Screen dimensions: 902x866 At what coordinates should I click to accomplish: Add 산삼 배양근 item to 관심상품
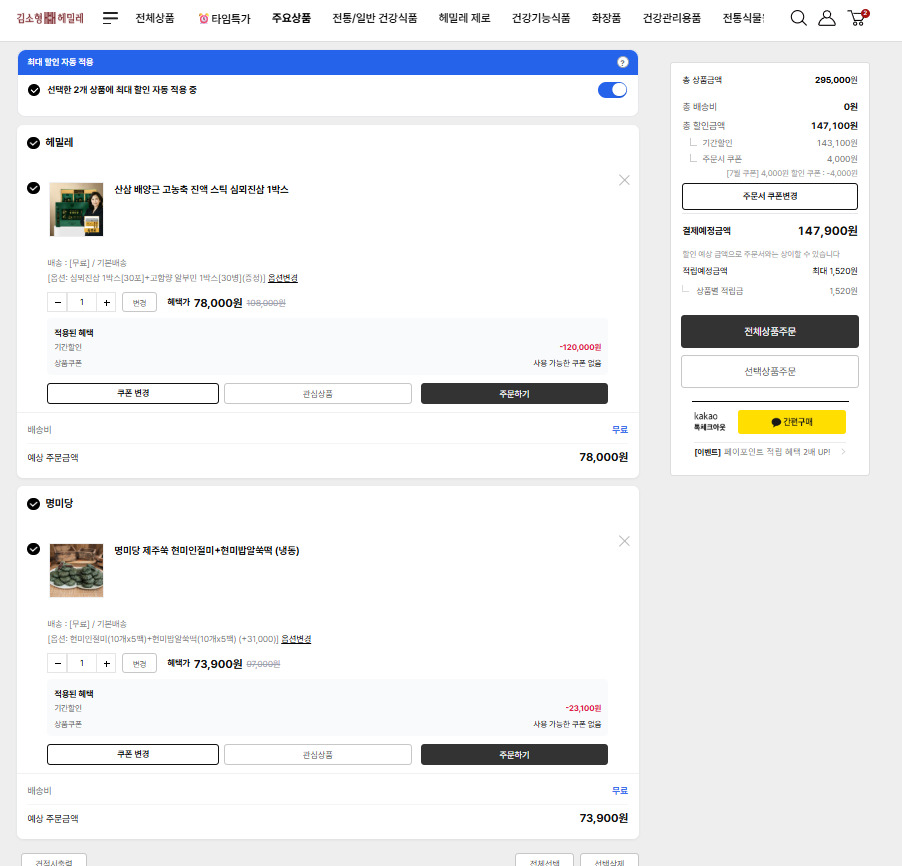click(318, 394)
